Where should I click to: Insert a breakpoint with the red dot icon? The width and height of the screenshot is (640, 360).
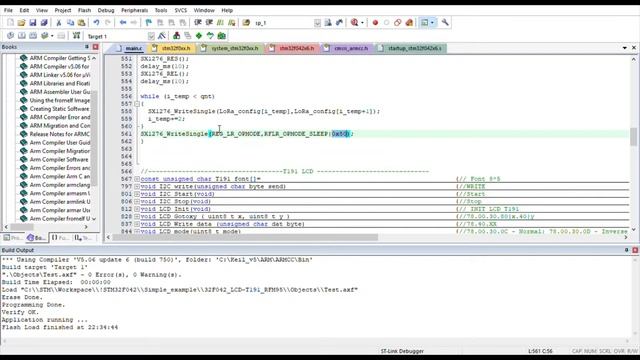[375, 23]
